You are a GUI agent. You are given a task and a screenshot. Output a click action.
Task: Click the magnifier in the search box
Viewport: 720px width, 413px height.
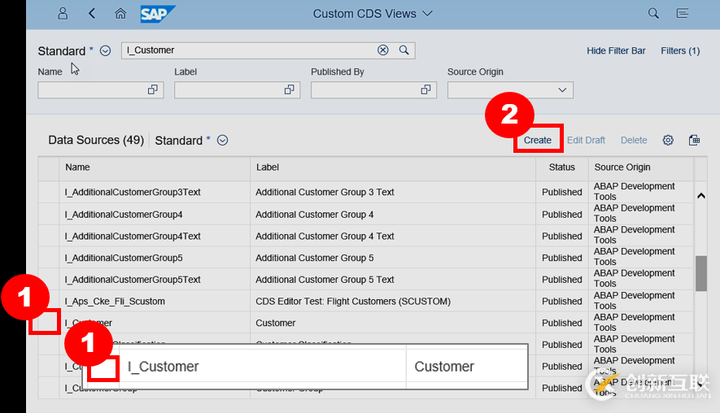click(x=404, y=50)
